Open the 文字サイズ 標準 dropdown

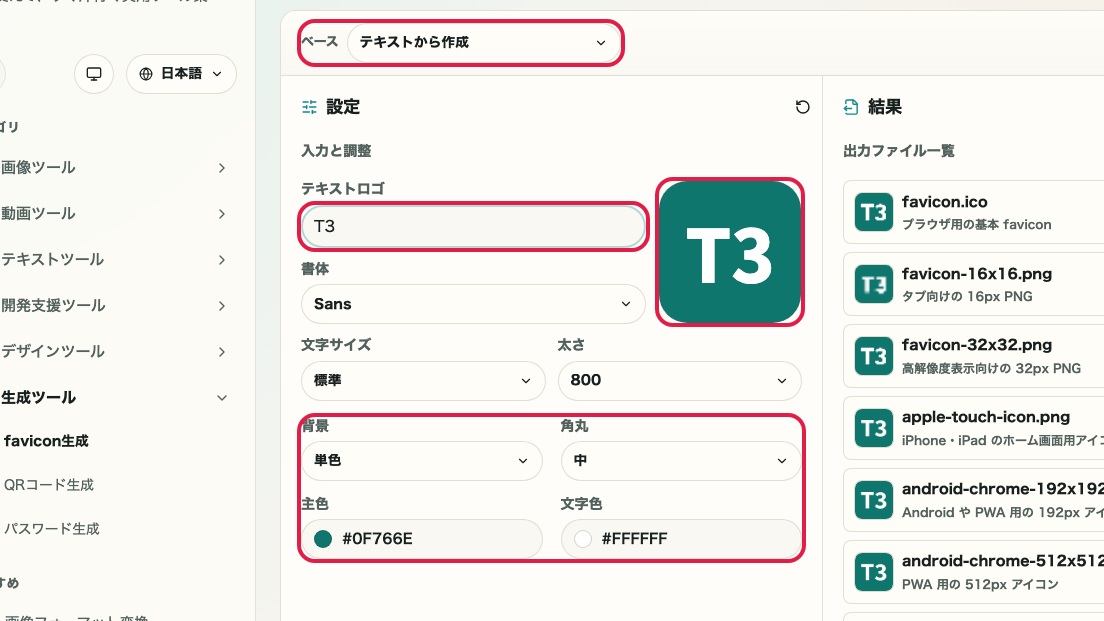coord(423,381)
